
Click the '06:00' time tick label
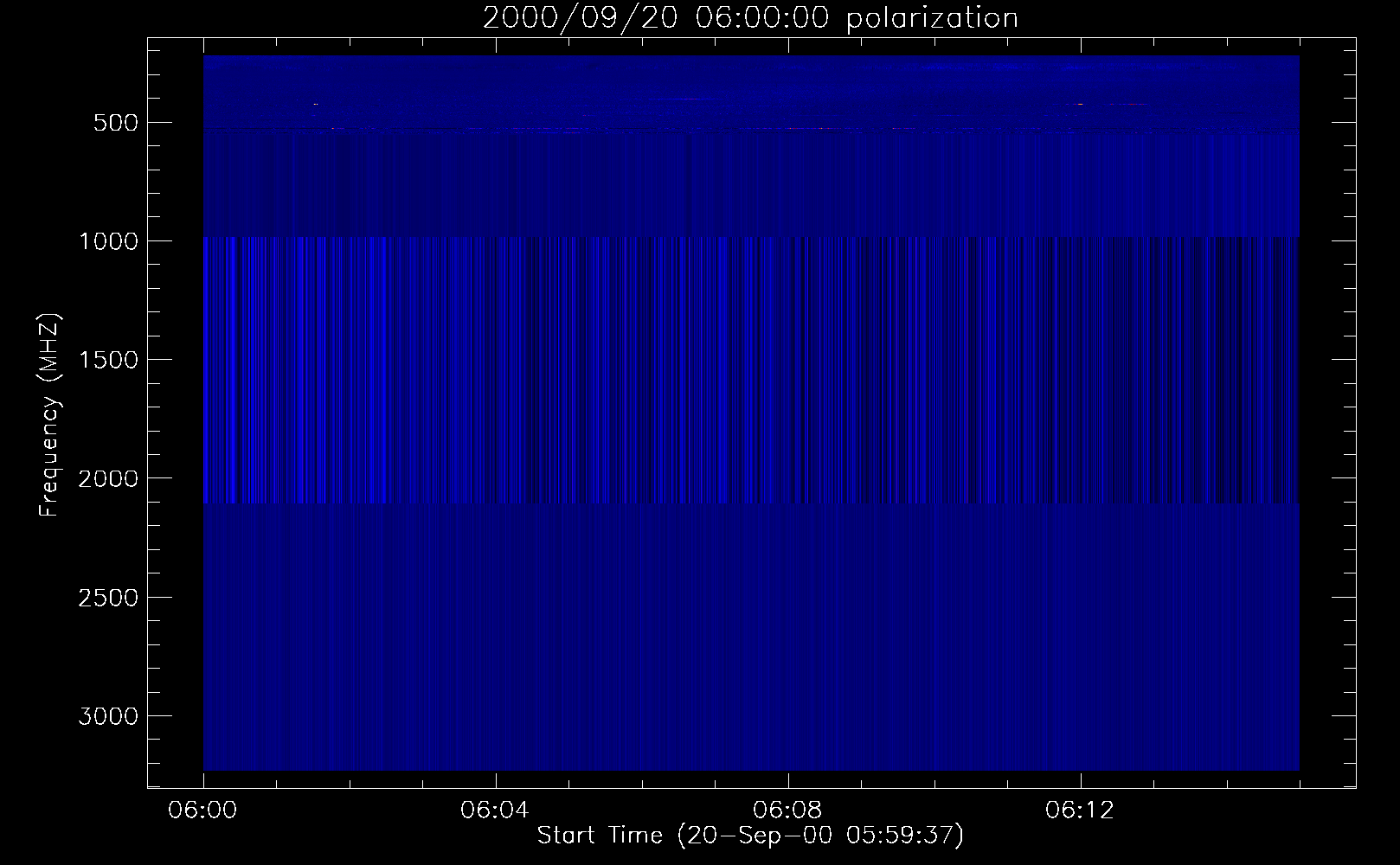pos(202,811)
